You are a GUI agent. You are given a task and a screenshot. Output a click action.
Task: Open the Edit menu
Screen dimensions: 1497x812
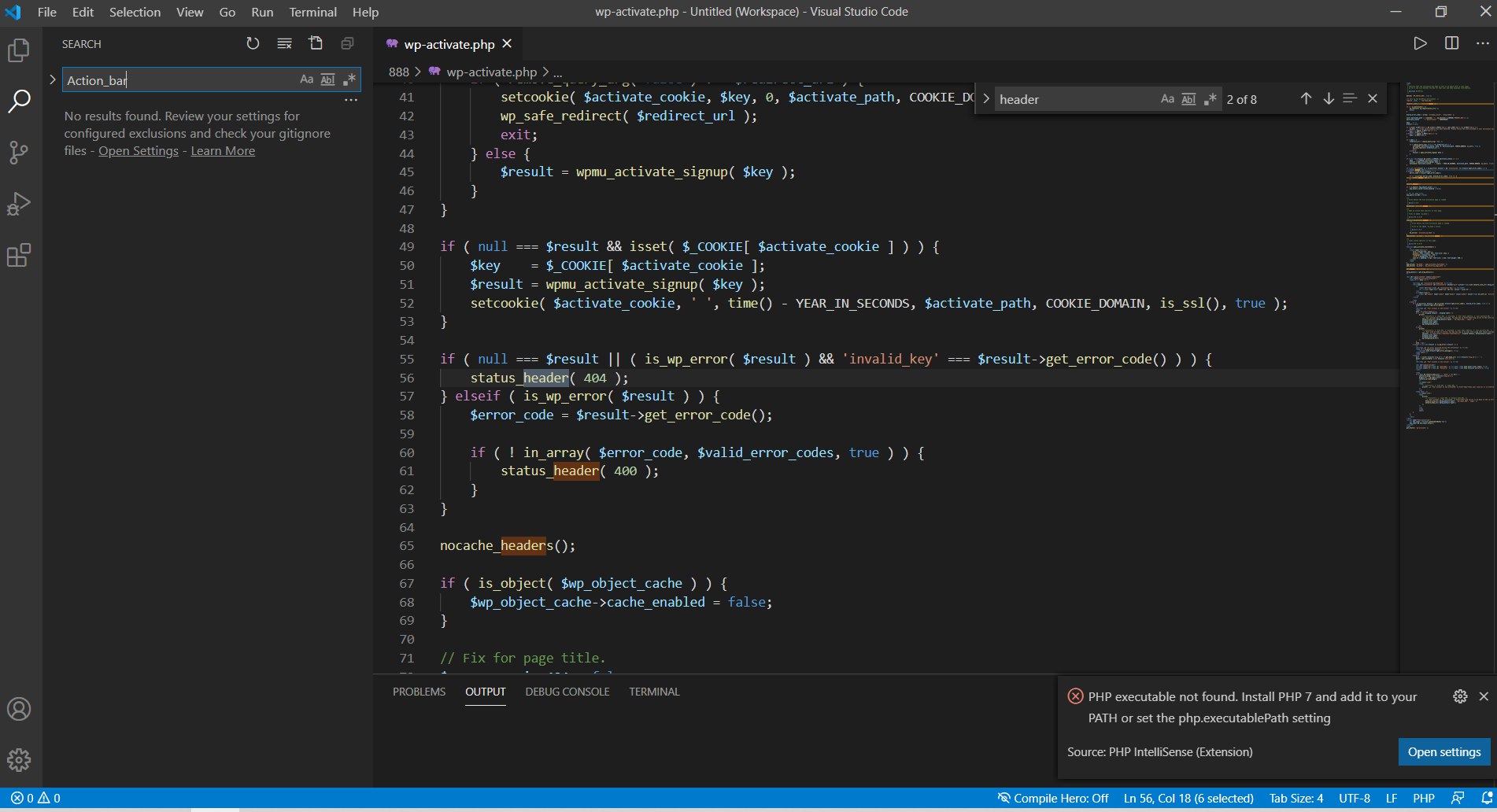point(83,12)
